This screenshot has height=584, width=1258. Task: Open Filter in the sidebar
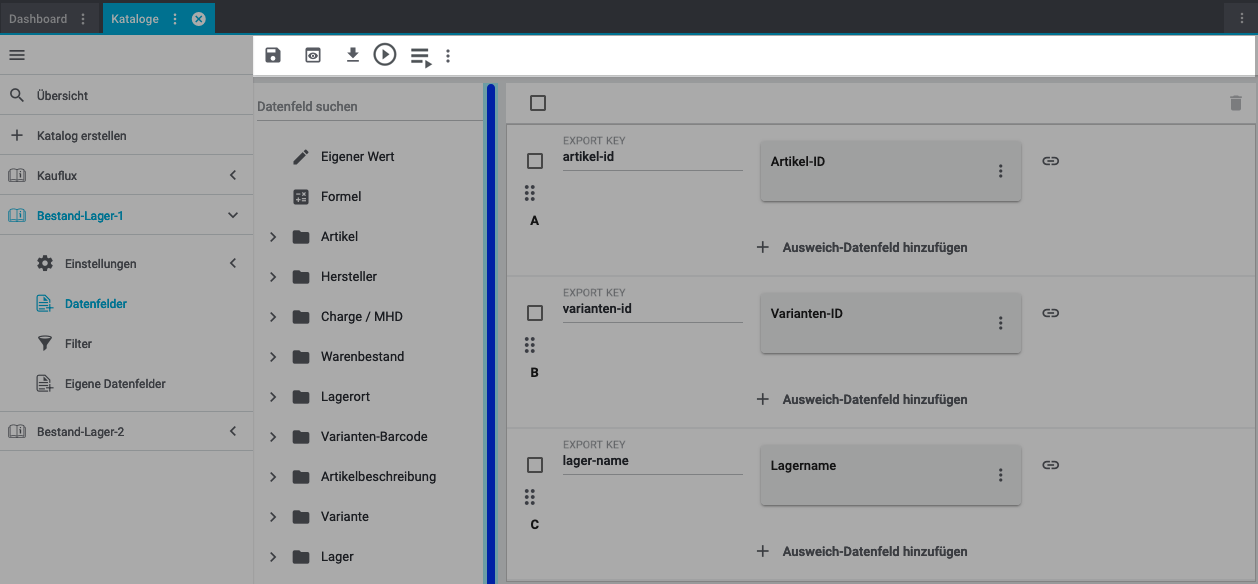coord(78,344)
